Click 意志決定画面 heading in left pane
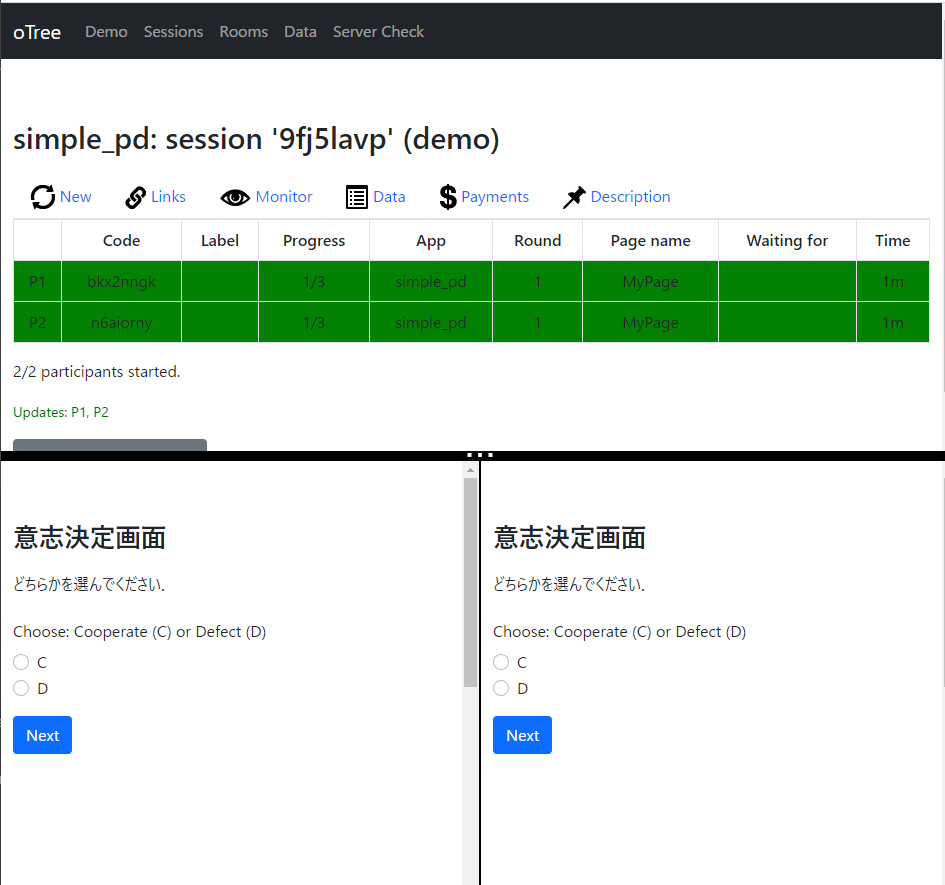 point(89,537)
